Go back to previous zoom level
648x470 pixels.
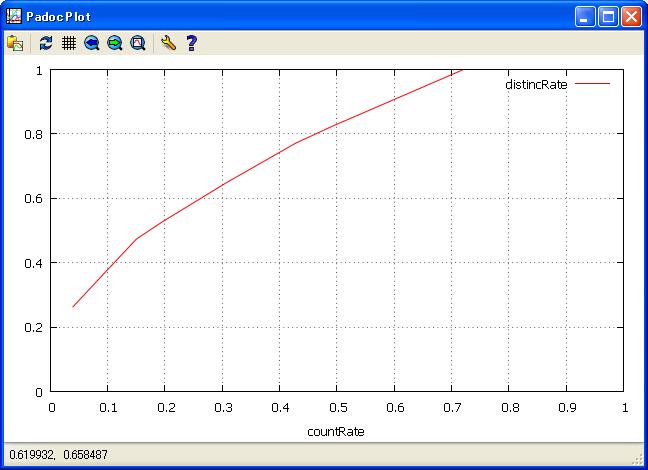point(92,43)
